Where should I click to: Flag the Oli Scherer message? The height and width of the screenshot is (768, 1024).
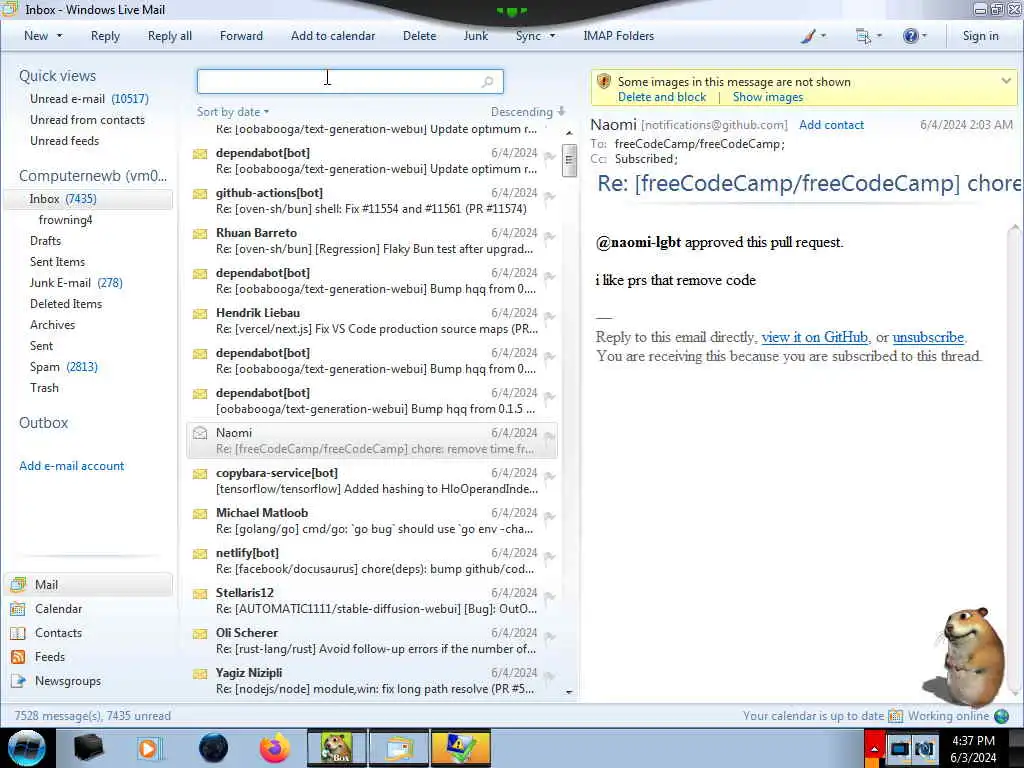pos(549,637)
